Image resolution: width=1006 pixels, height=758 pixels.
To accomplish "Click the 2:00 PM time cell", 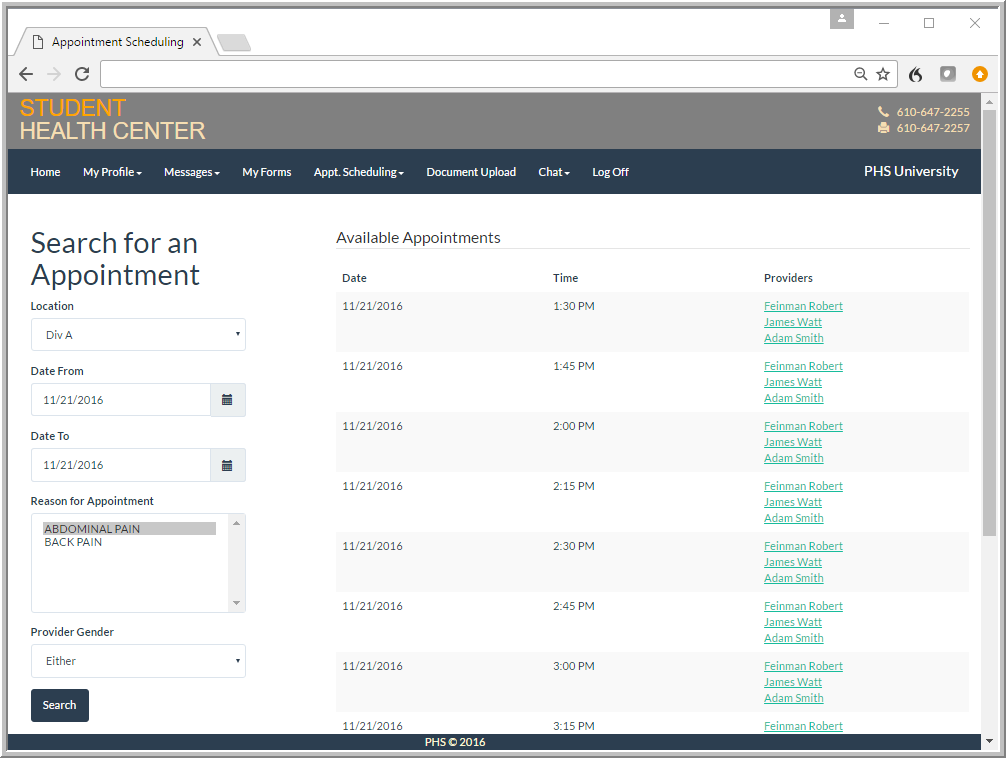I will [574, 426].
